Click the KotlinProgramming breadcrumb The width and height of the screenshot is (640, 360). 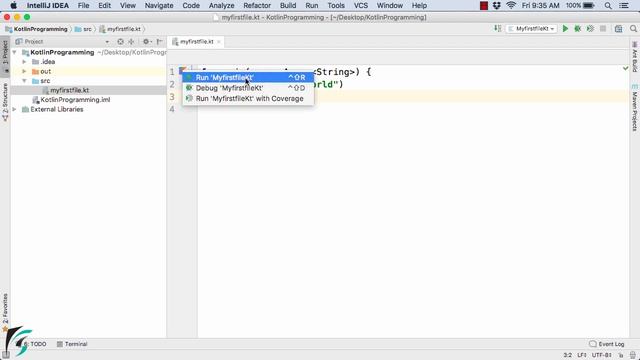[x=36, y=29]
